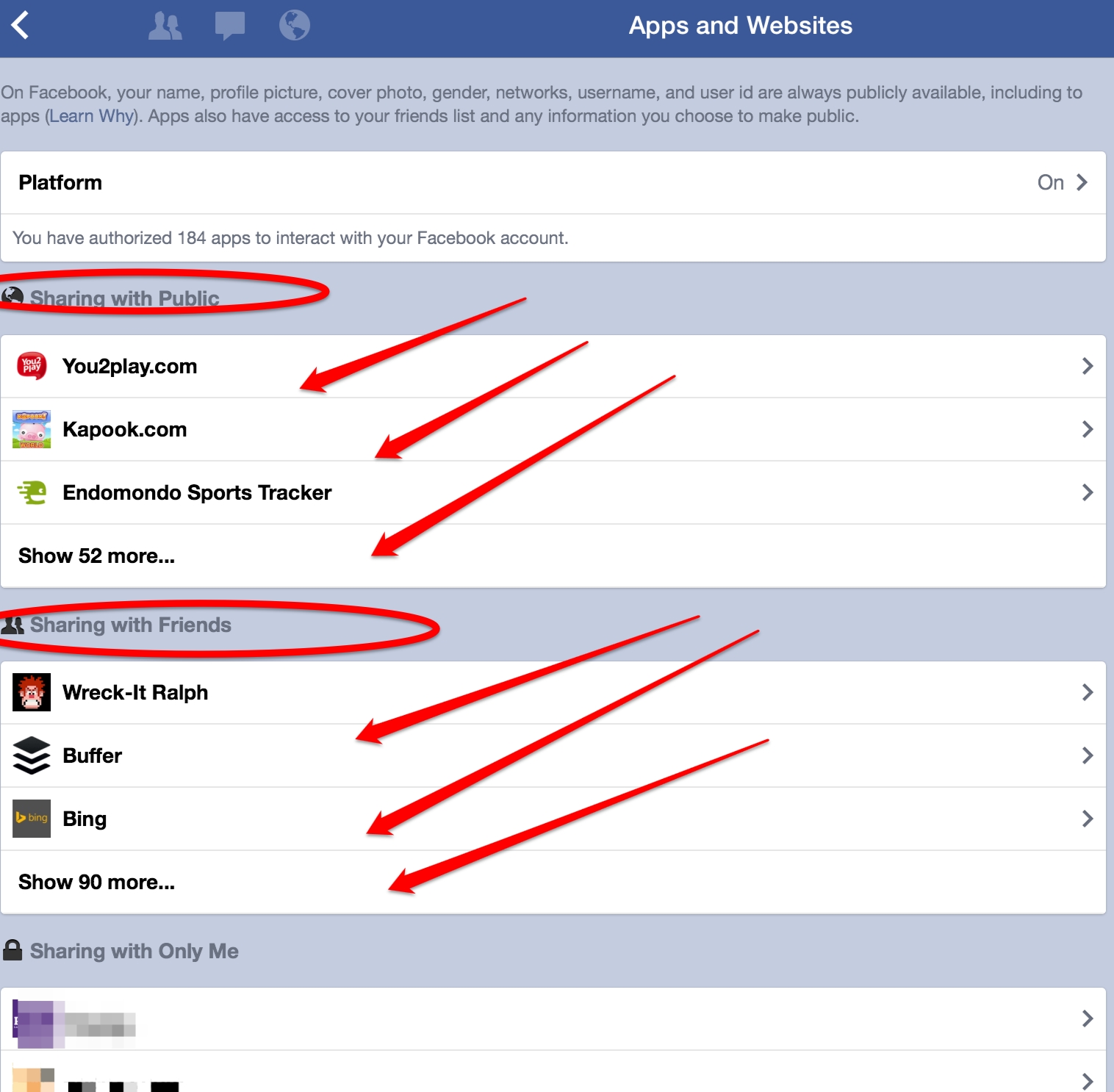Click the 184 authorized apps notice
This screenshot has height=1092, width=1114.
[290, 238]
